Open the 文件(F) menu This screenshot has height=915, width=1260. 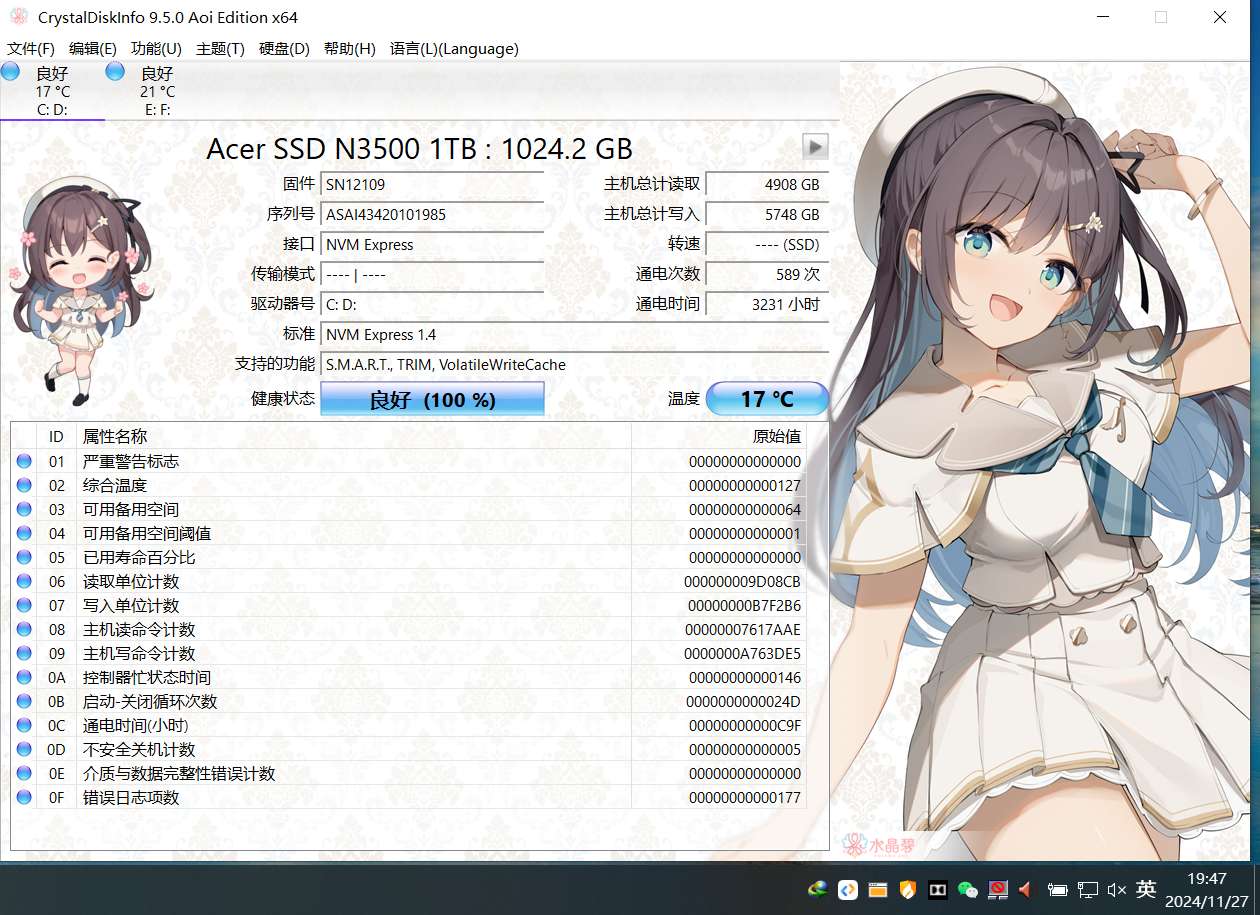31,48
